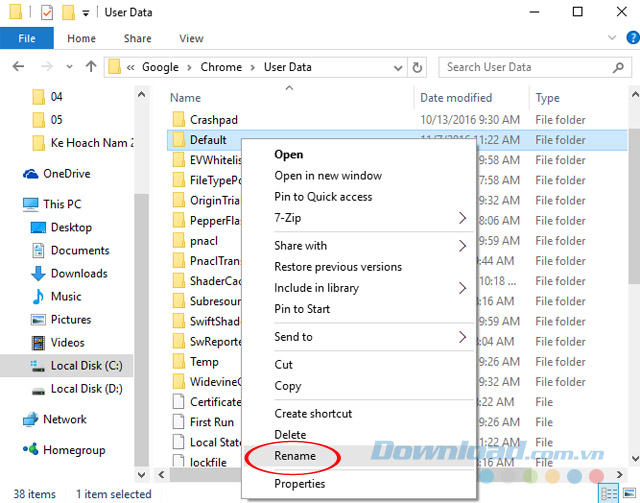
Task: Click the Search User Data field
Action: [535, 67]
